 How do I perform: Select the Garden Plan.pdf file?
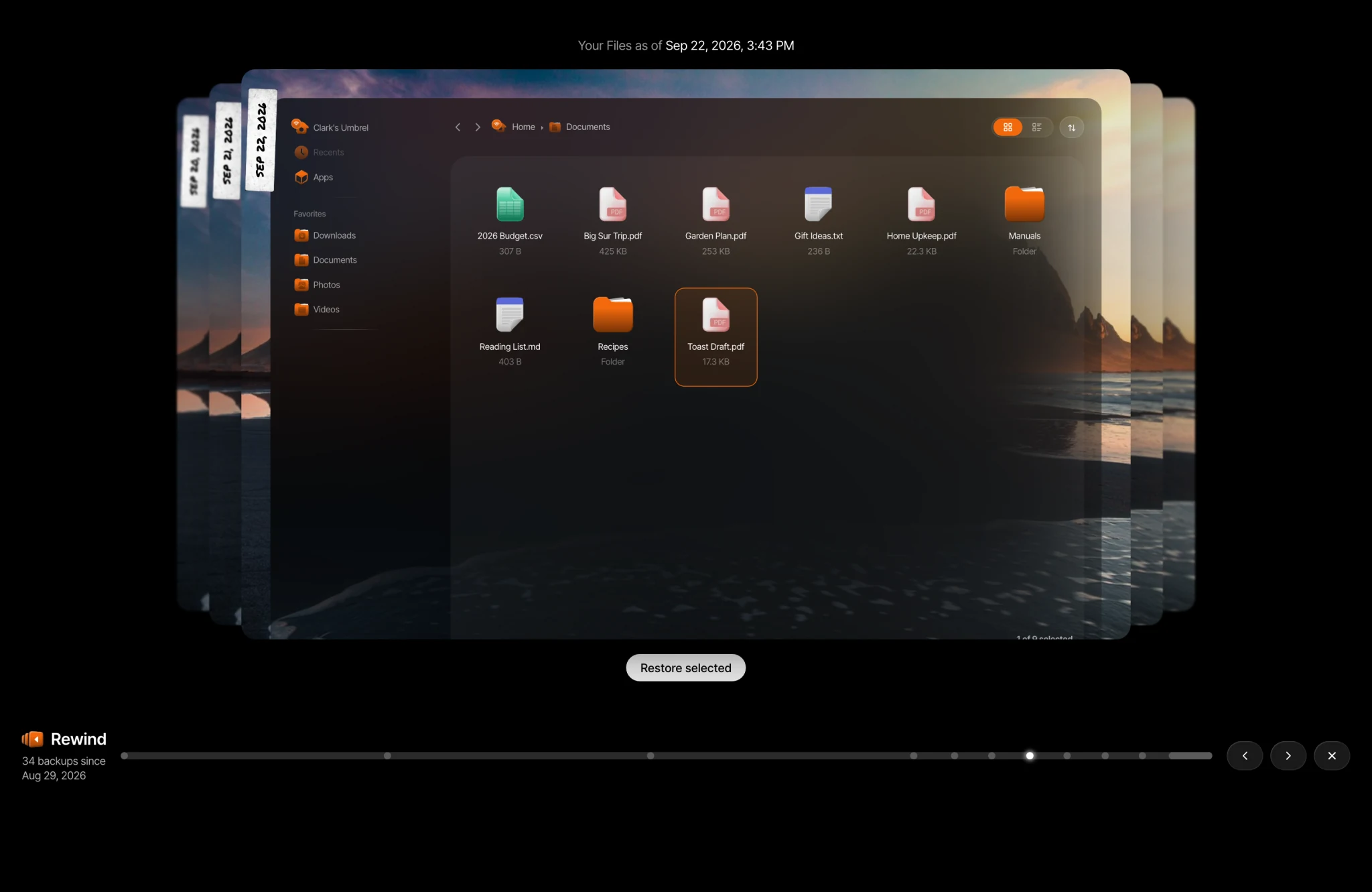pos(715,221)
